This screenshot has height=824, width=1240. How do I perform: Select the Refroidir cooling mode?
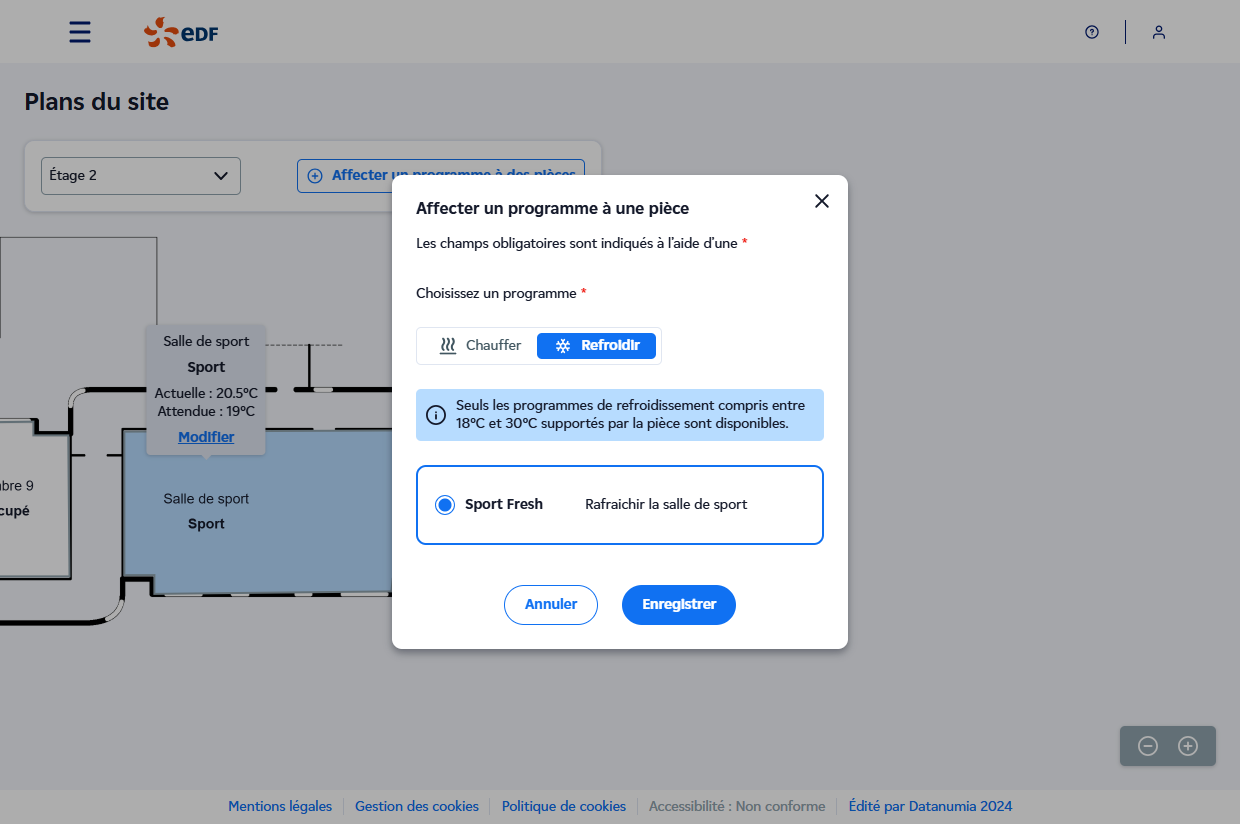tap(597, 346)
